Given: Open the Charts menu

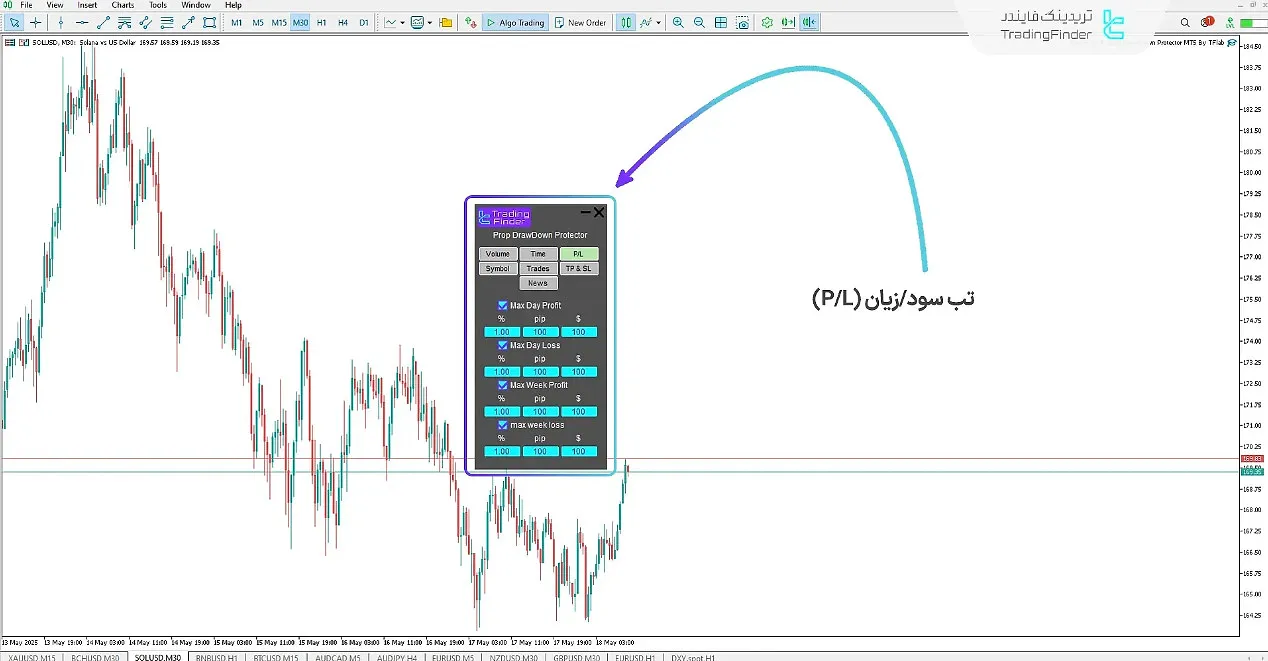Looking at the screenshot, I should 123,5.
